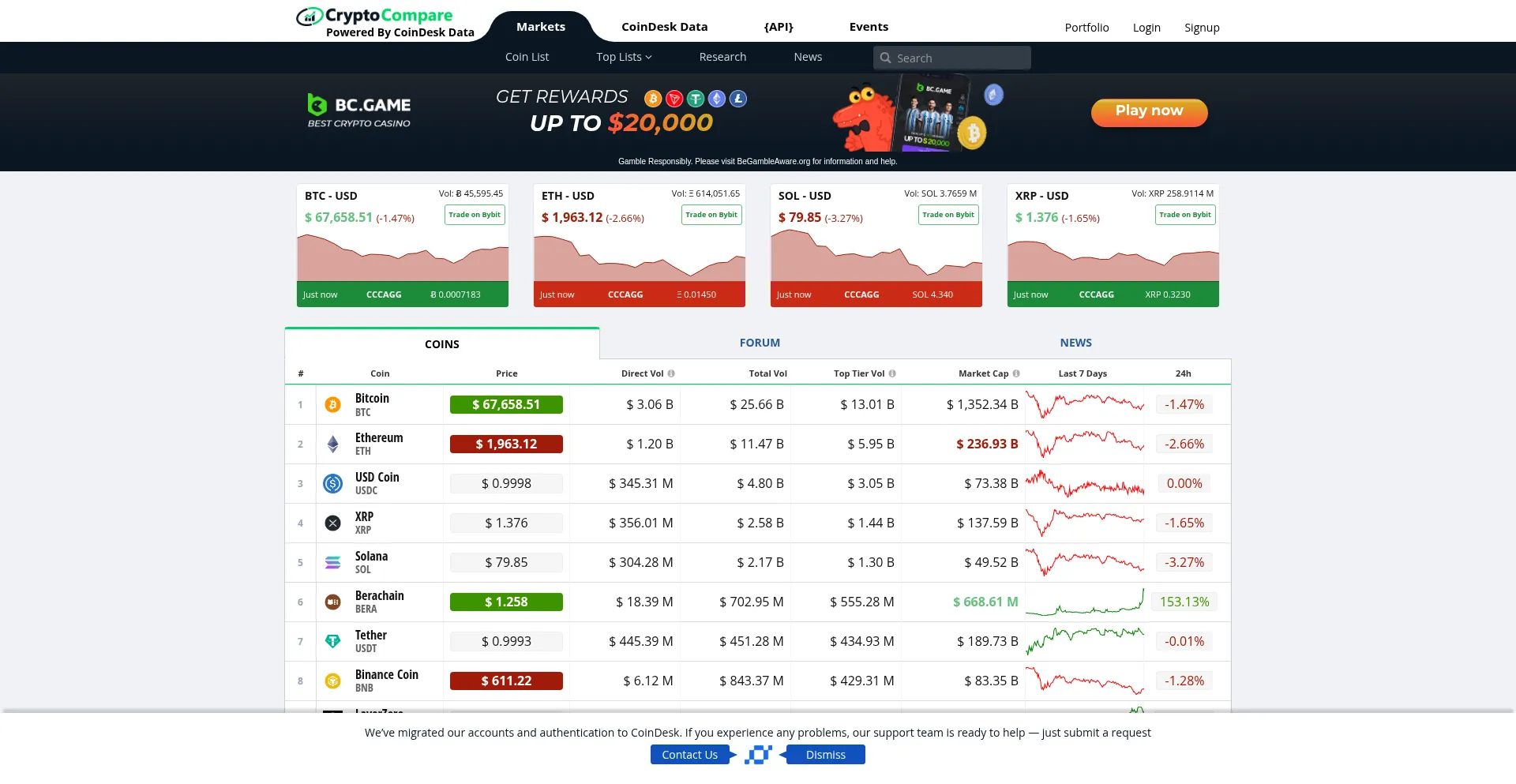Image resolution: width=1516 pixels, height=784 pixels.
Task: Click the Bitcoin coin icon in table
Action: 332,405
